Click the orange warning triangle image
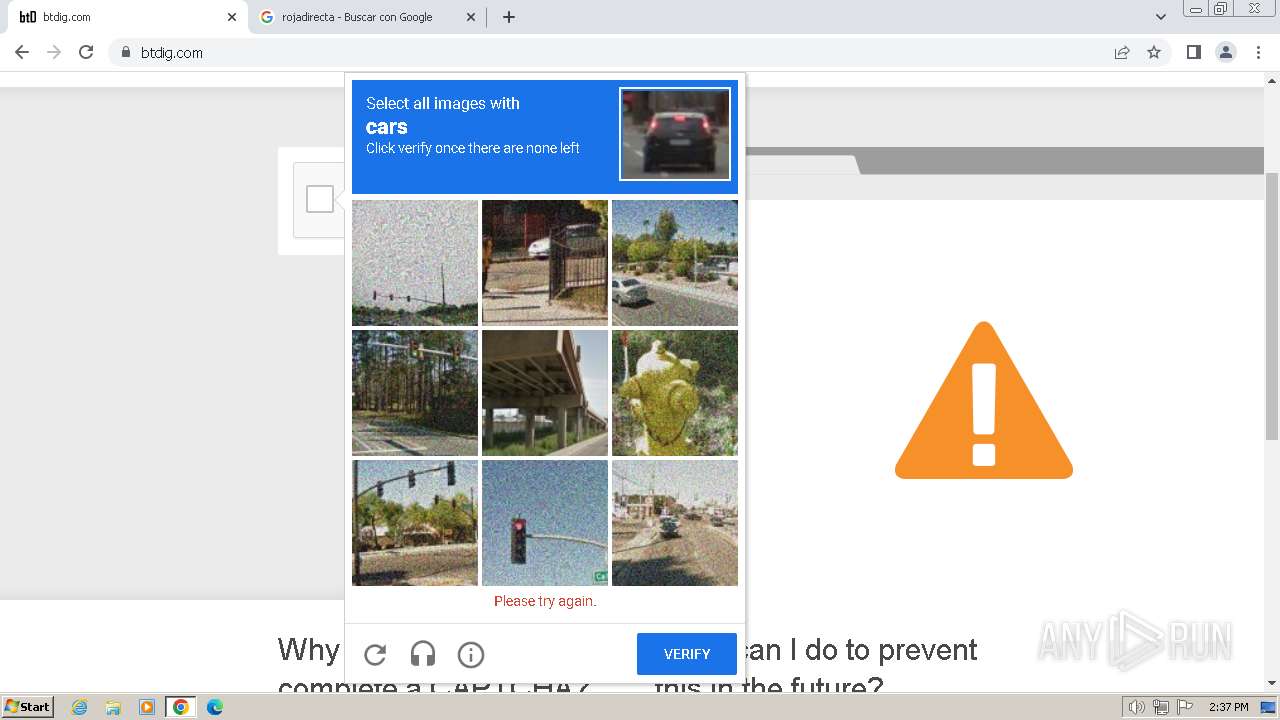Image resolution: width=1280 pixels, height=720 pixels. point(984,400)
